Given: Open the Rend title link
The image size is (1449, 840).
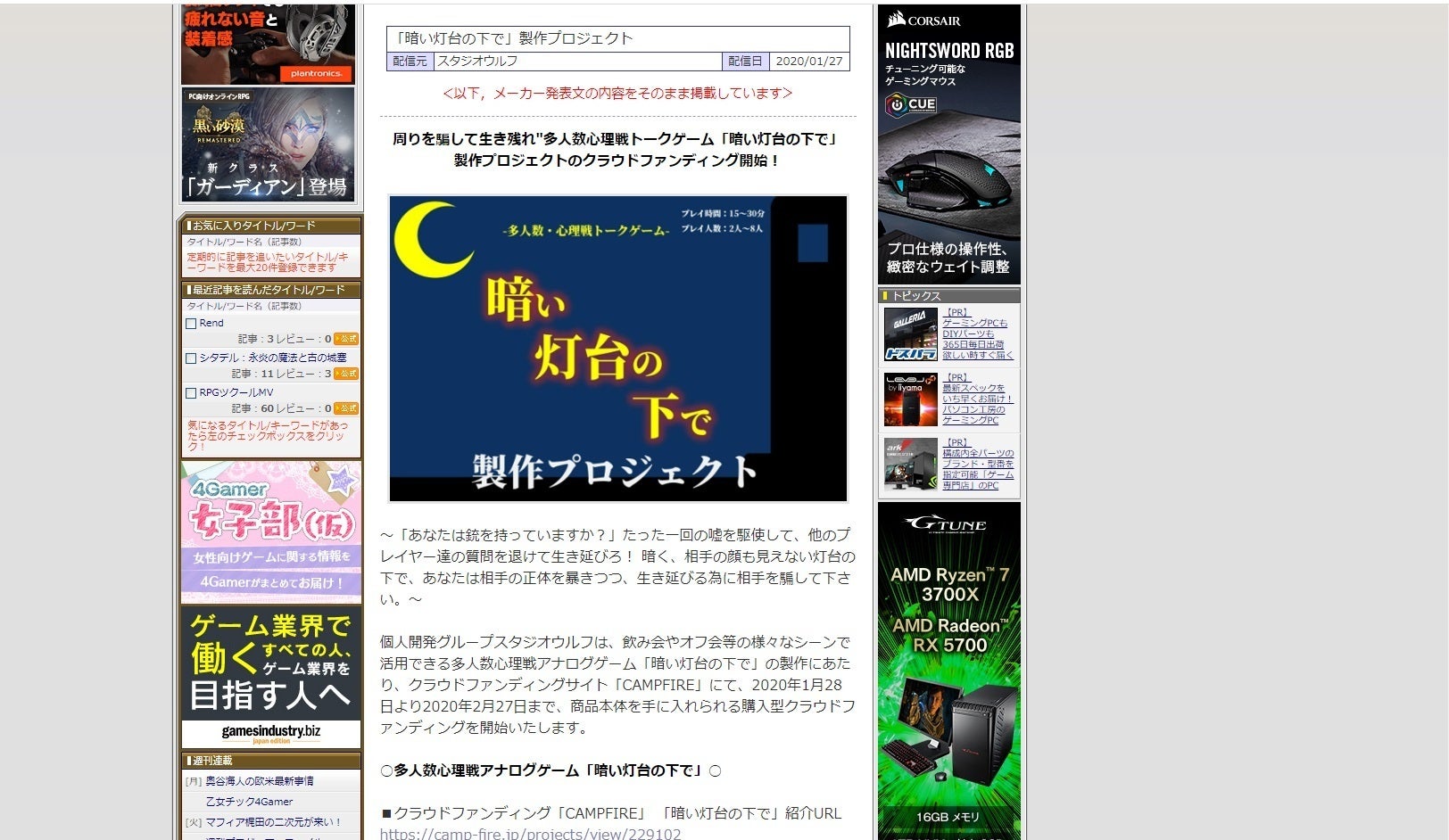Looking at the screenshot, I should tap(211, 324).
